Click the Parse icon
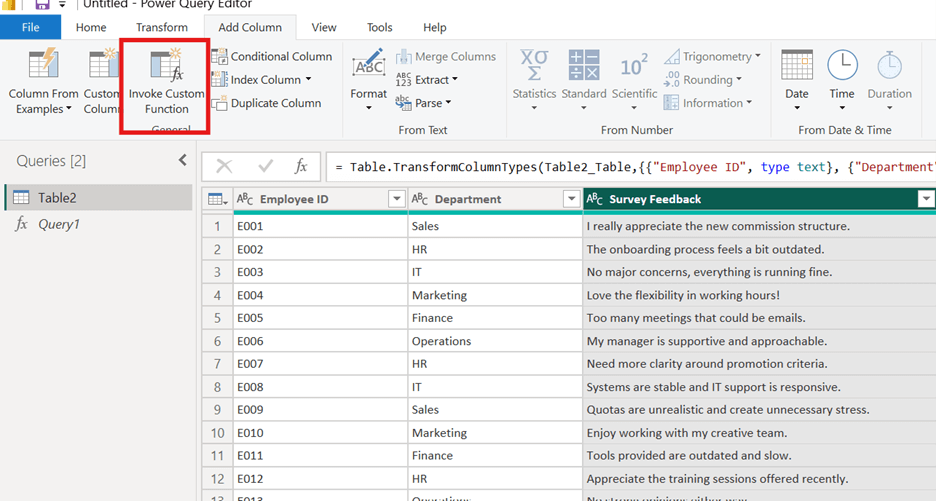Screen dimensions: 936x501 coord(404,103)
